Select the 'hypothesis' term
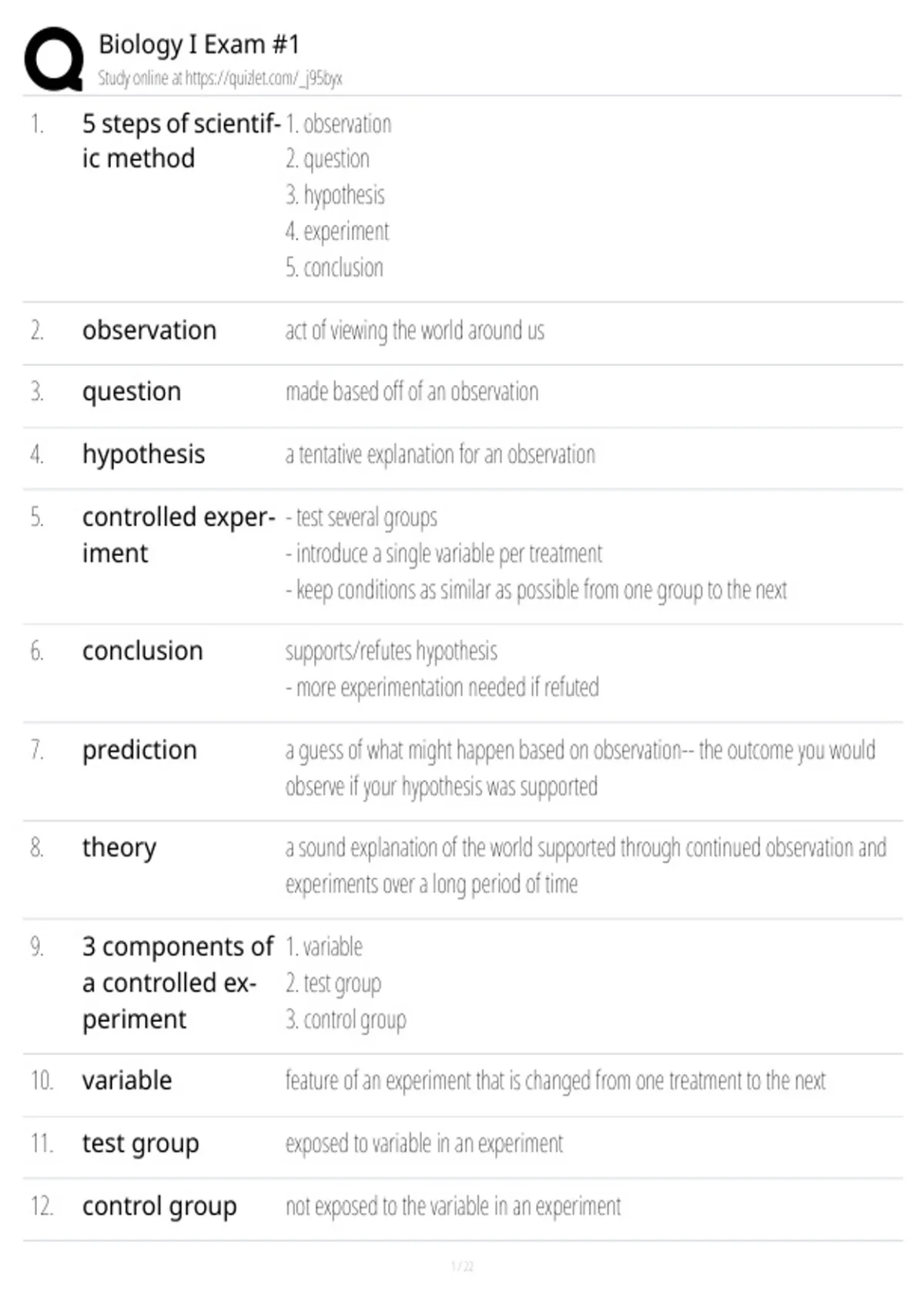 pos(144,454)
